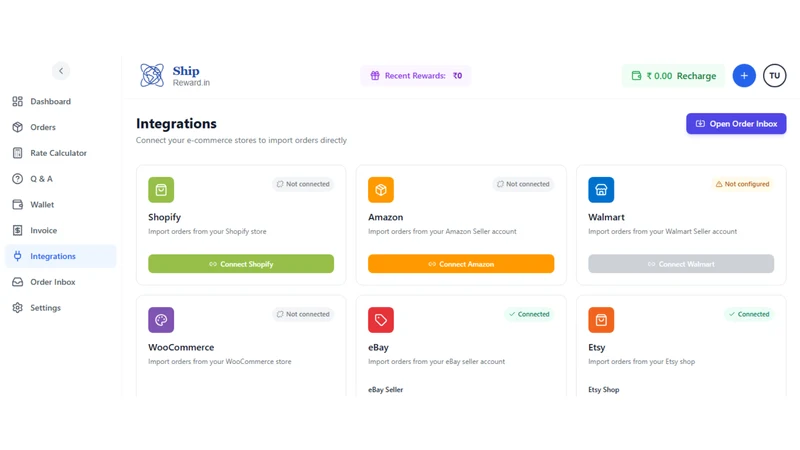Open the TU user avatar menu

coord(774,76)
